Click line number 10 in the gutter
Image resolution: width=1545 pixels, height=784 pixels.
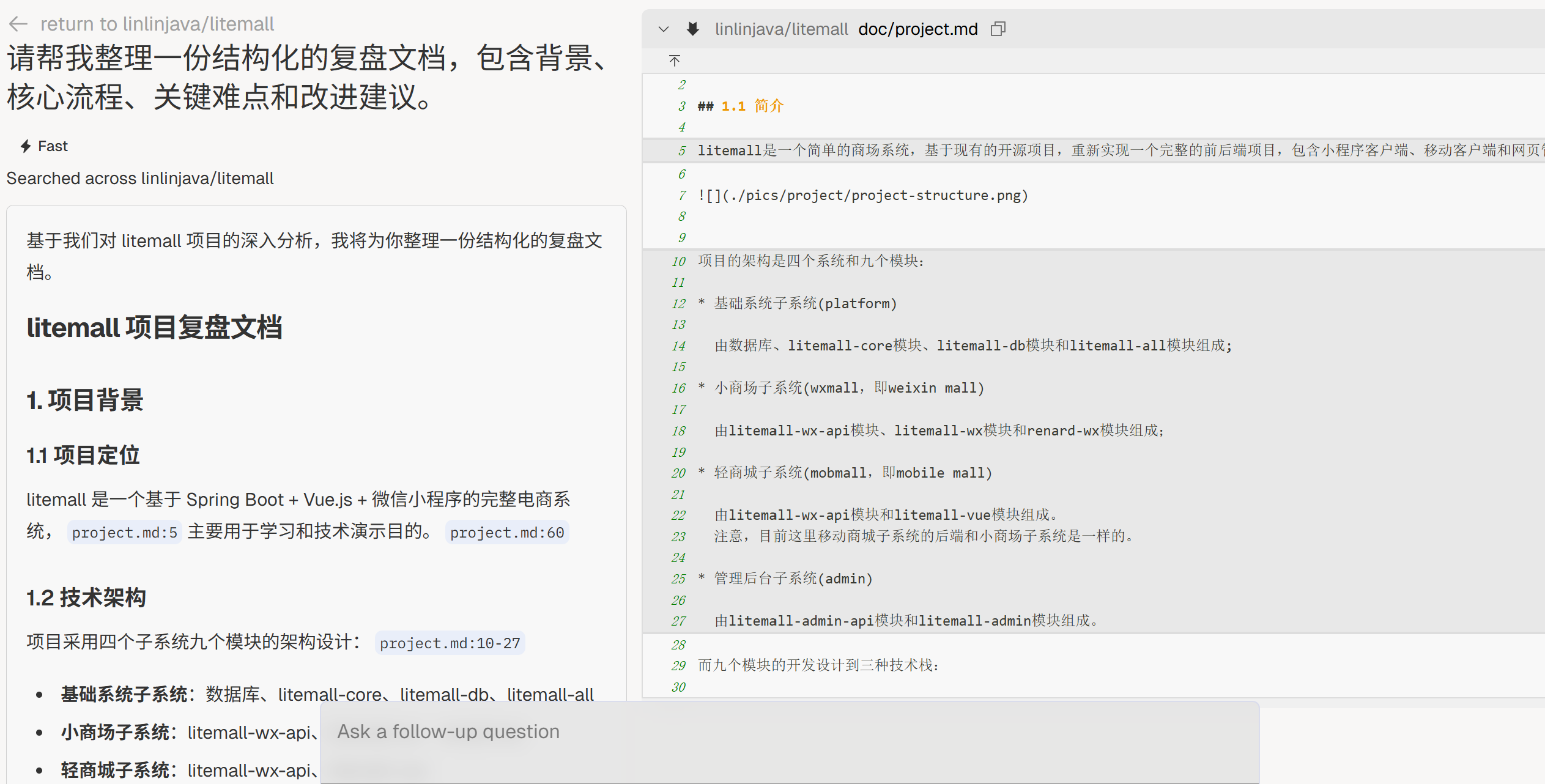pyautogui.click(x=678, y=261)
